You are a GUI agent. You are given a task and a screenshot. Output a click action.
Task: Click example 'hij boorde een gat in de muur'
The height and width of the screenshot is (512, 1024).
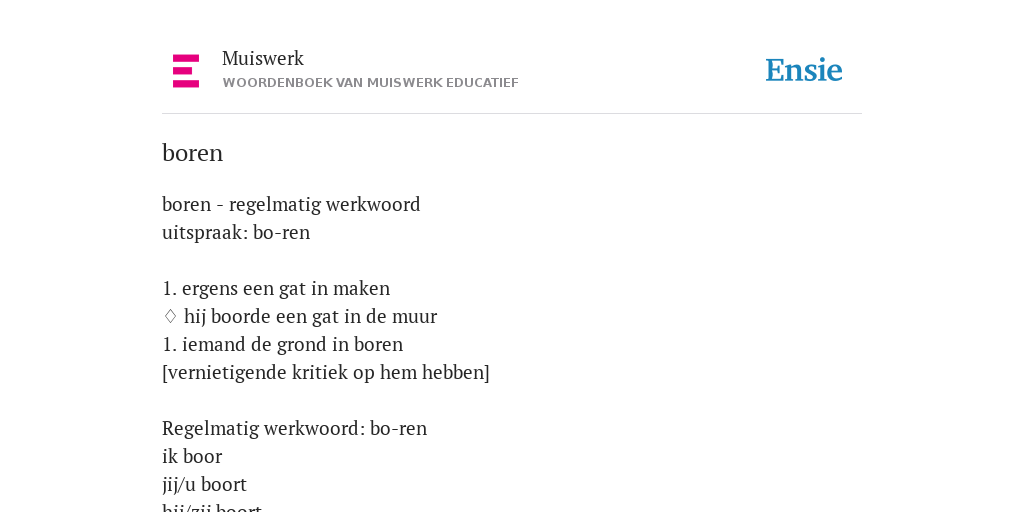[x=310, y=317]
